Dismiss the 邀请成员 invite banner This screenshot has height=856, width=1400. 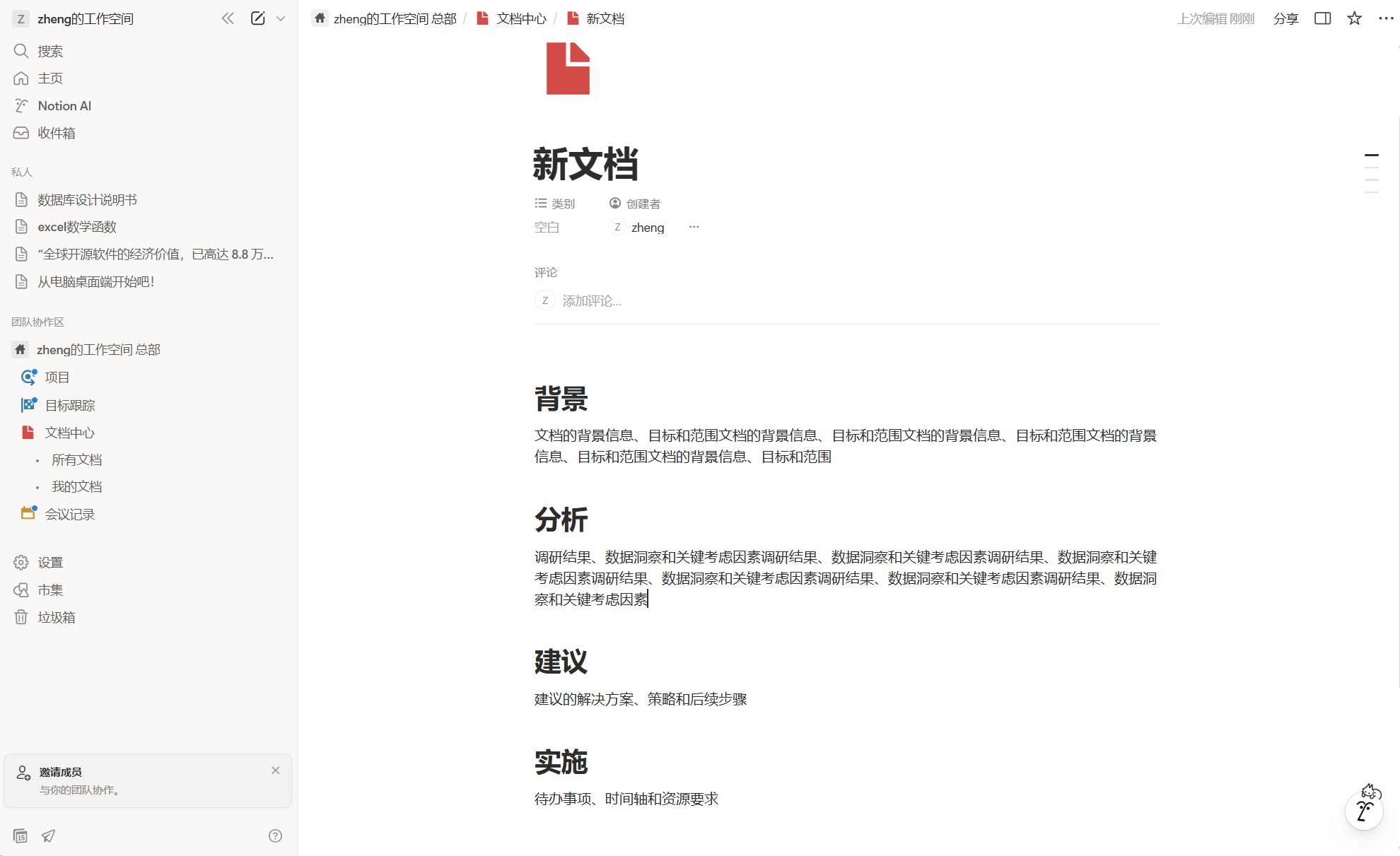275,770
